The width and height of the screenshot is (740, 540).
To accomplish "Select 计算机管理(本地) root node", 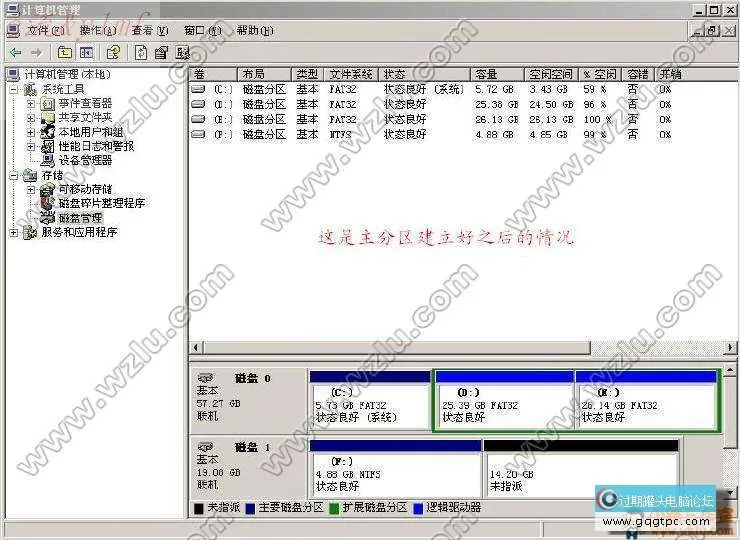I will click(67, 74).
